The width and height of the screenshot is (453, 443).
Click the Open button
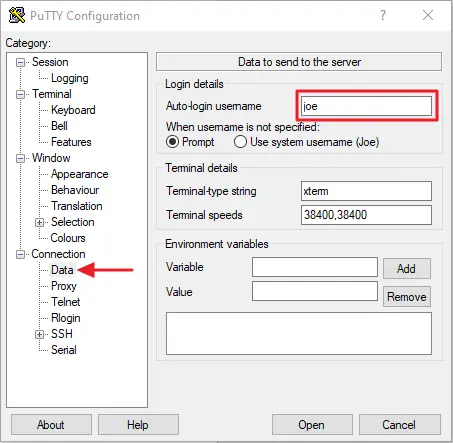(312, 425)
